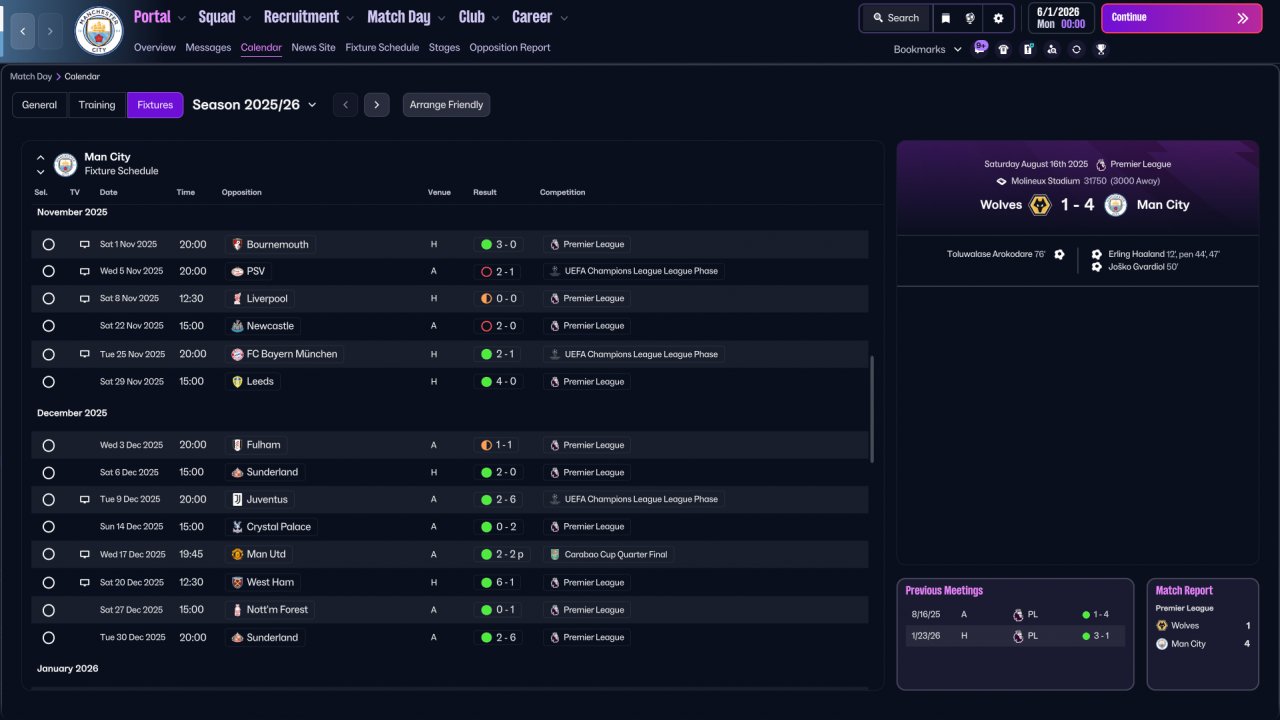Viewport: 1280px width, 720px height.
Task: Click the Leeds club crest
Action: click(x=237, y=381)
